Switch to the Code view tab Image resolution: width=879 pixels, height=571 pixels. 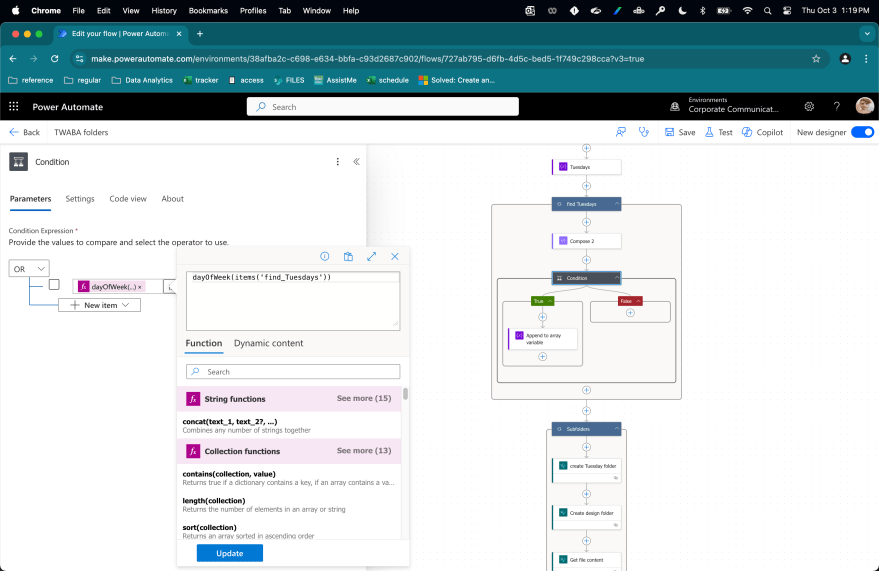coord(128,199)
